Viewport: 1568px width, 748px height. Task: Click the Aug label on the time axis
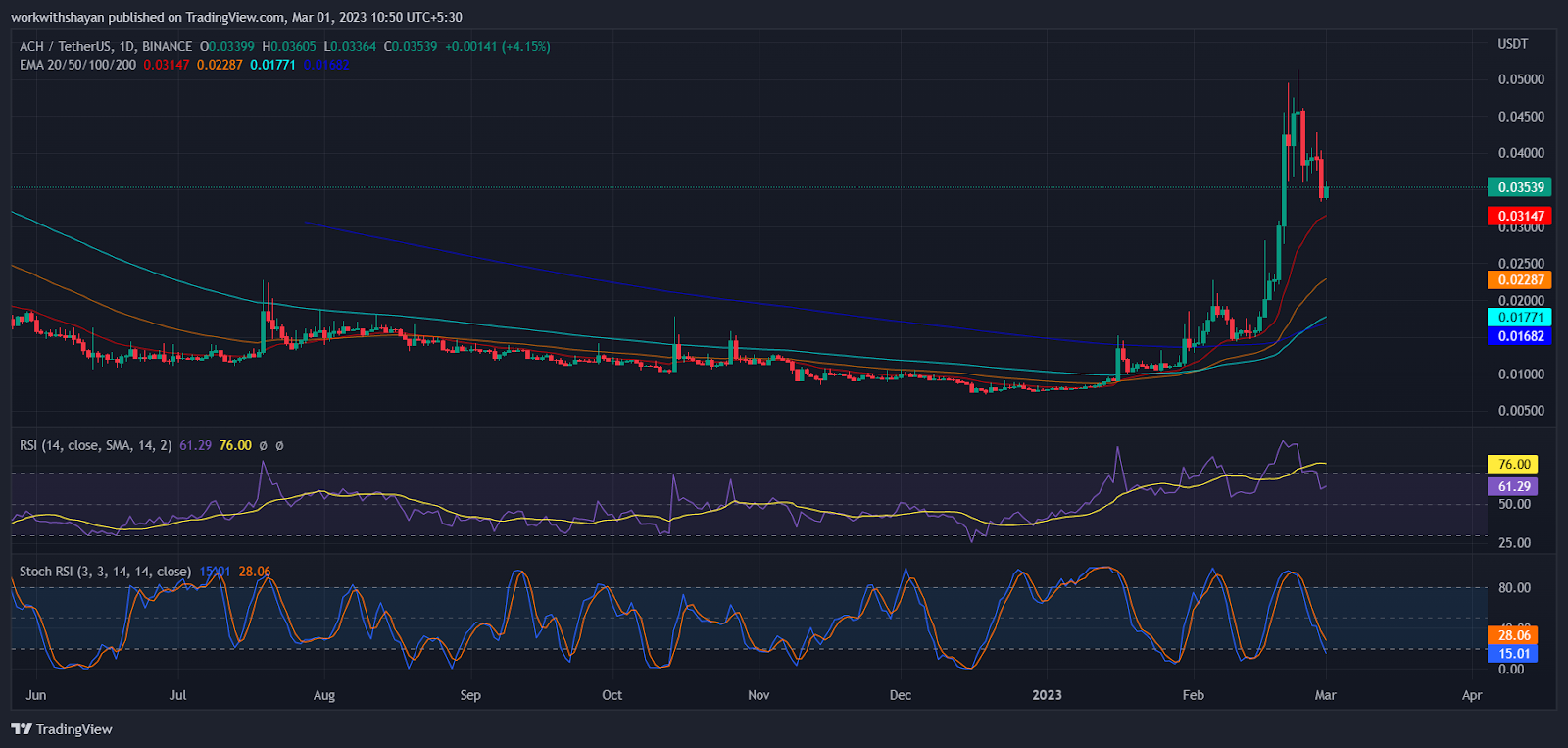coord(324,695)
